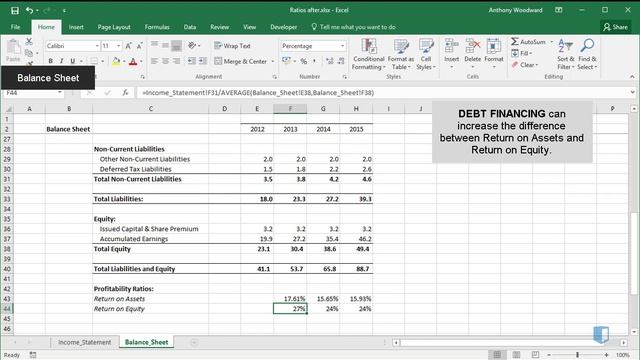Toggle Underline formatting
The height and width of the screenshot is (360, 640).
[73, 61]
